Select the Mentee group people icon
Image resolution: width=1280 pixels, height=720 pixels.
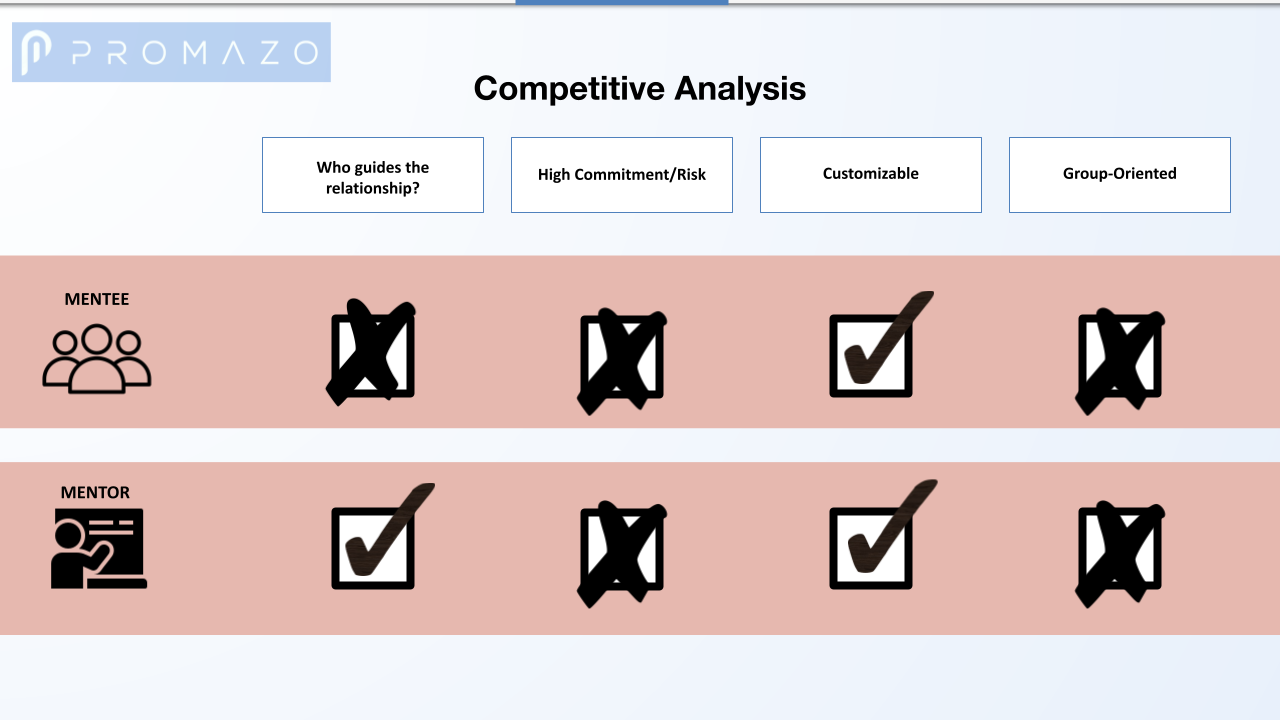[x=97, y=358]
